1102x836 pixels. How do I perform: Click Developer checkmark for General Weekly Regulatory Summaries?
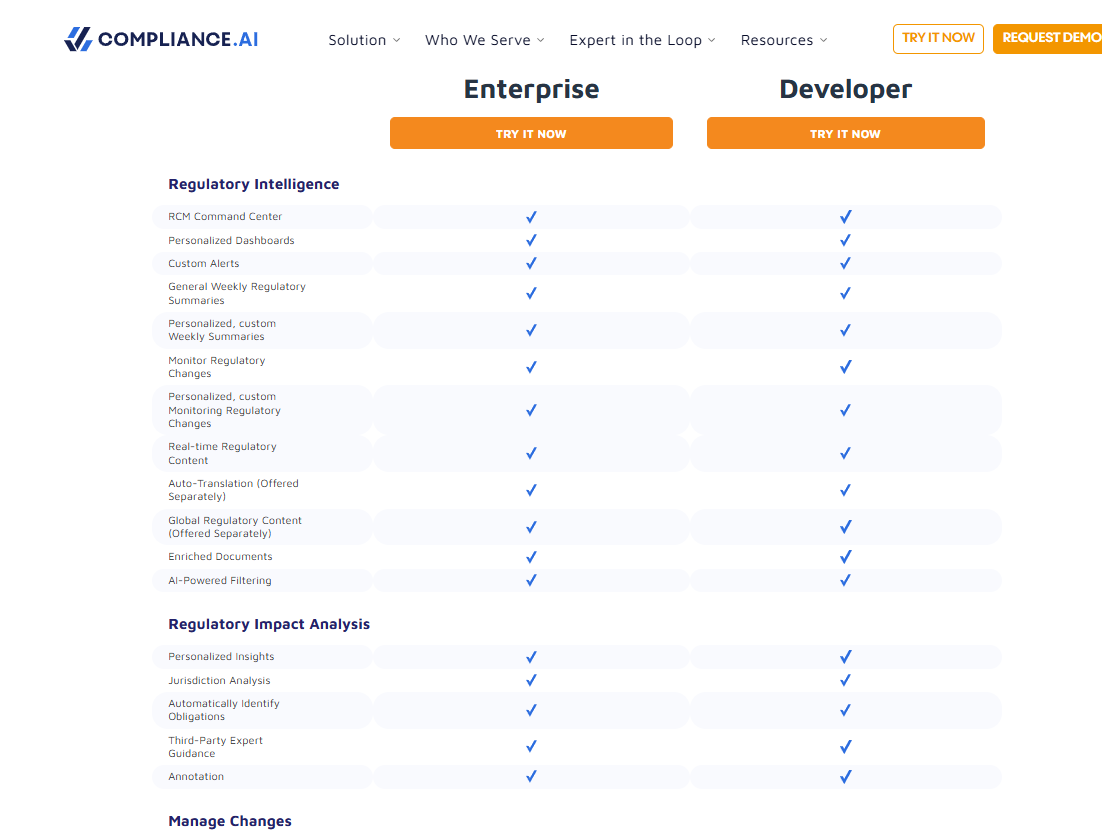(x=845, y=293)
